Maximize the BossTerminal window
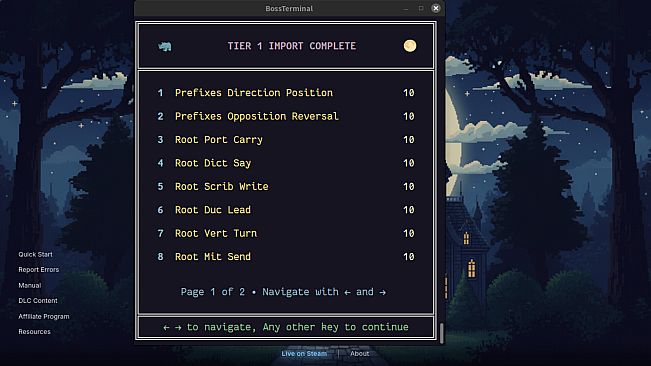Viewport: 651px width, 366px height. coord(421,8)
